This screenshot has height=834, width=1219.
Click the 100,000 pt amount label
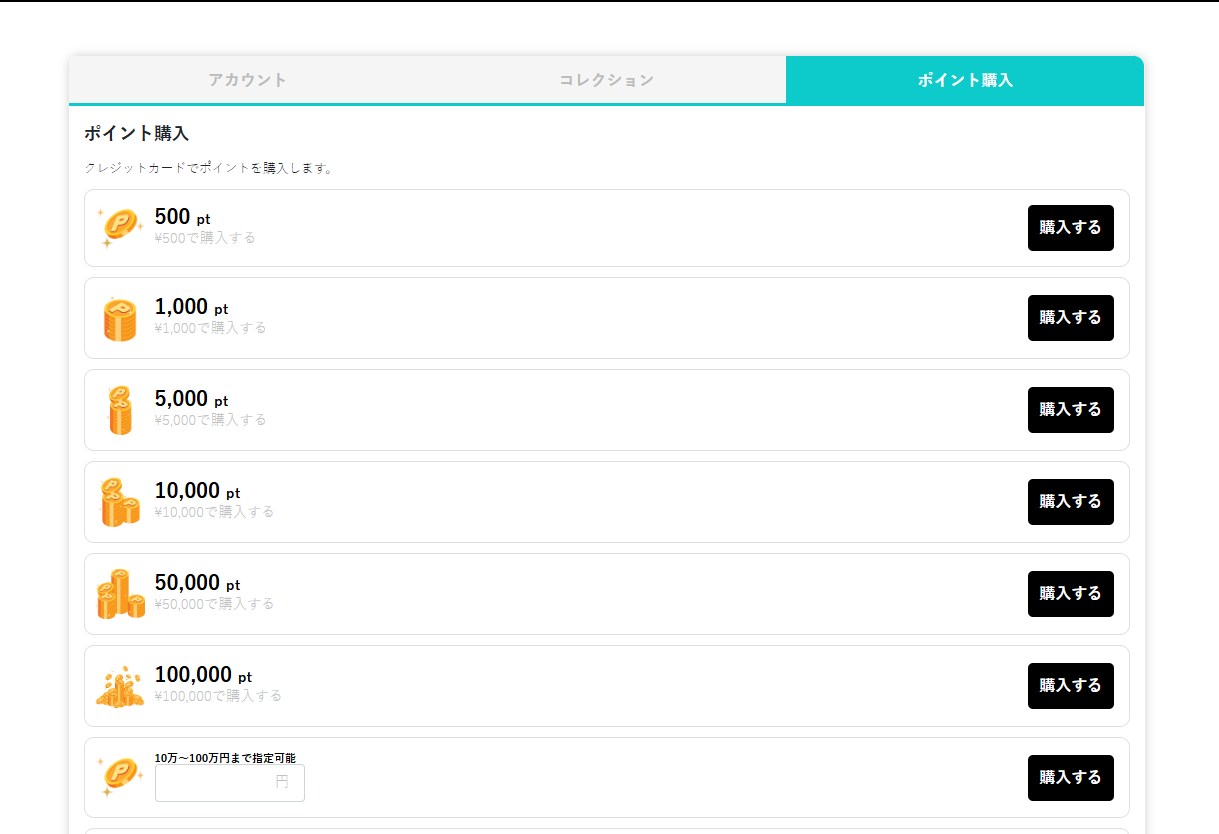coord(203,675)
